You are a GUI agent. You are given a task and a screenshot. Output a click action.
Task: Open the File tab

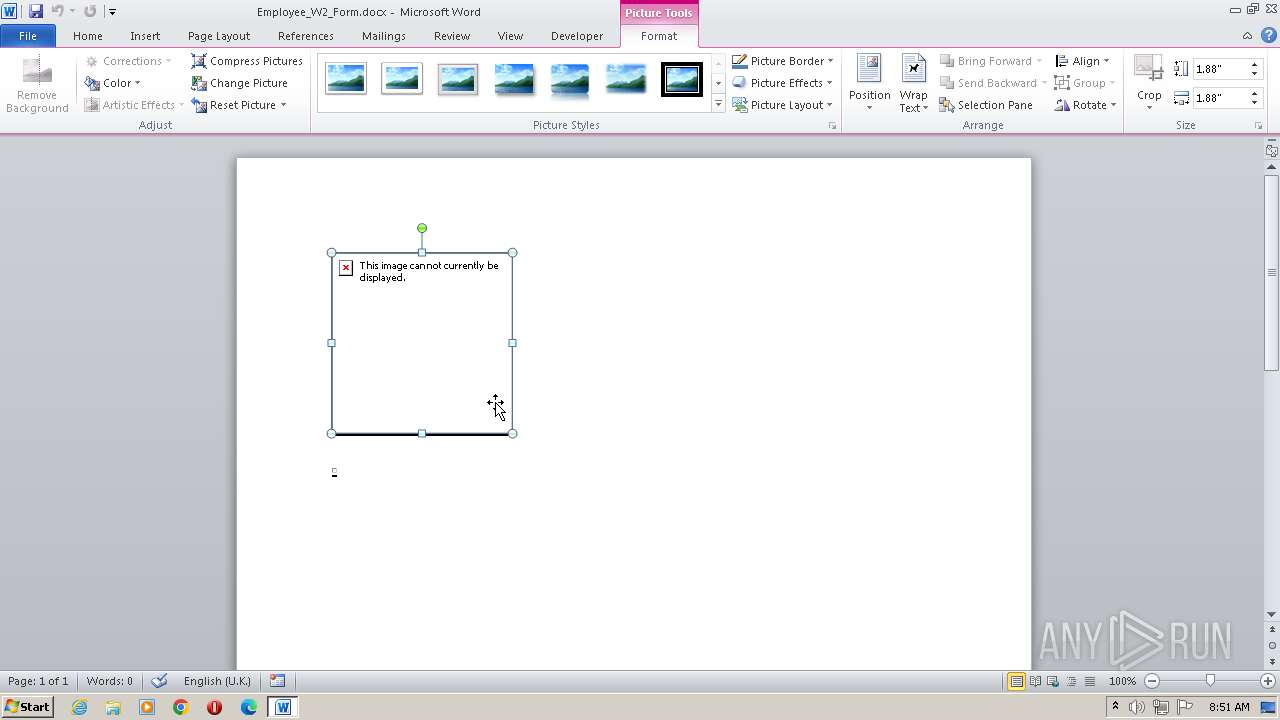(28, 36)
